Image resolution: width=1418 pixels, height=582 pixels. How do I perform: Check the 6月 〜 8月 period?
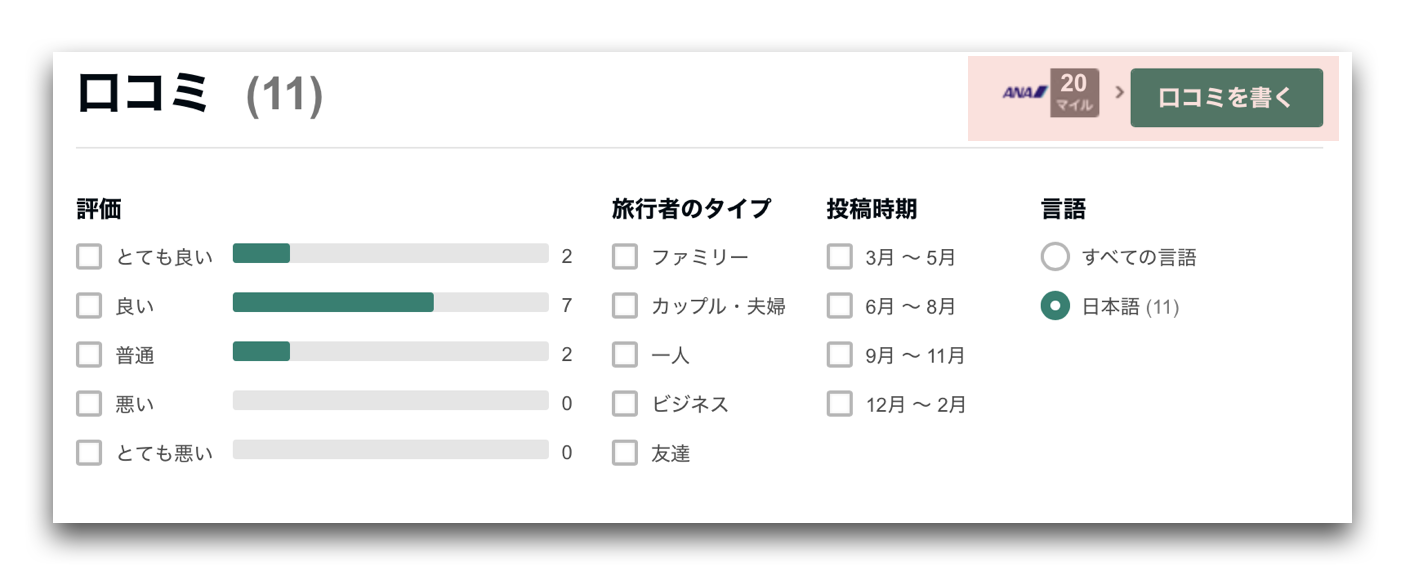pyautogui.click(x=840, y=306)
